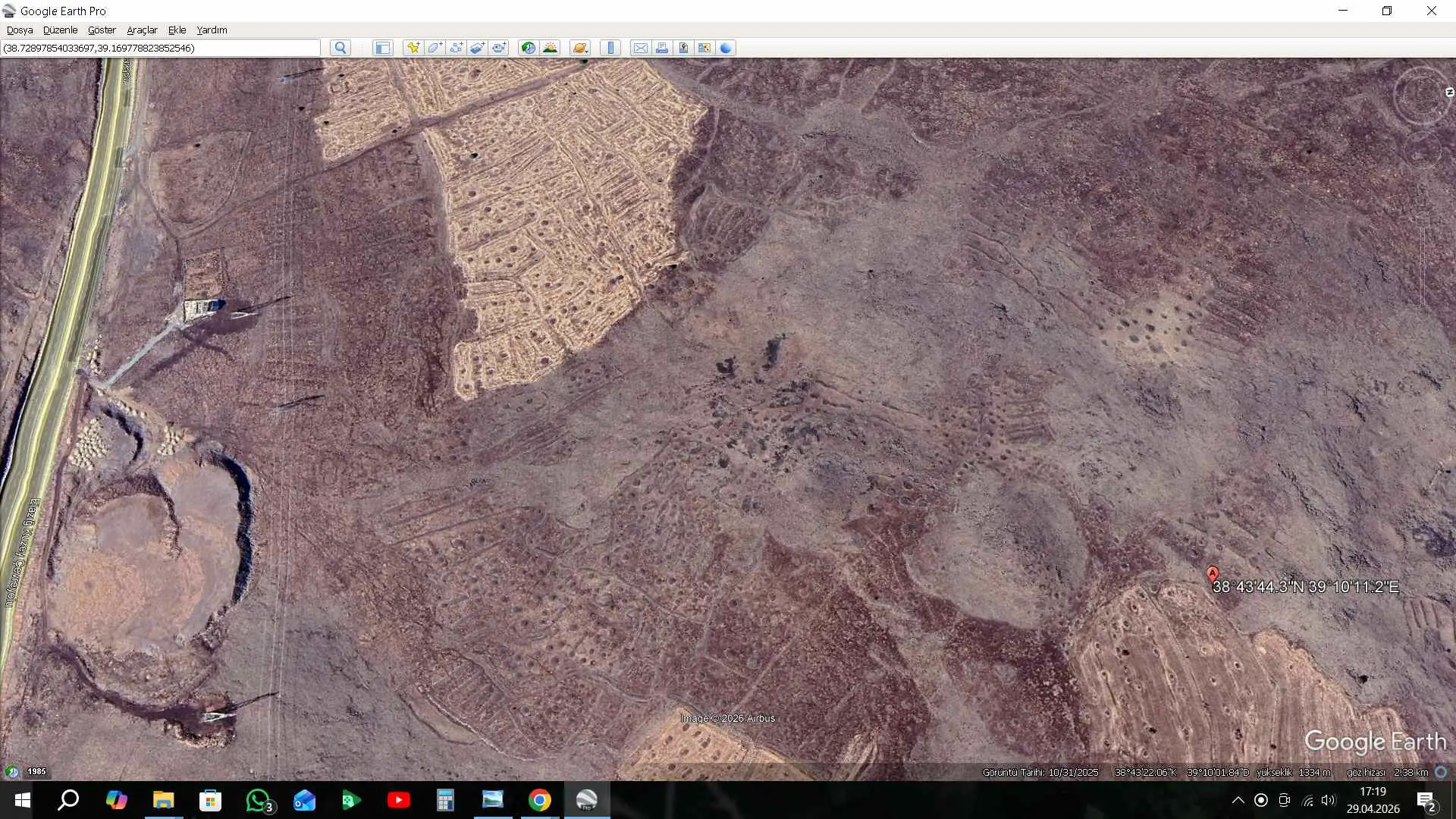The width and height of the screenshot is (1456, 819).
Task: Click the 1985 historical imagery button
Action: point(36,771)
